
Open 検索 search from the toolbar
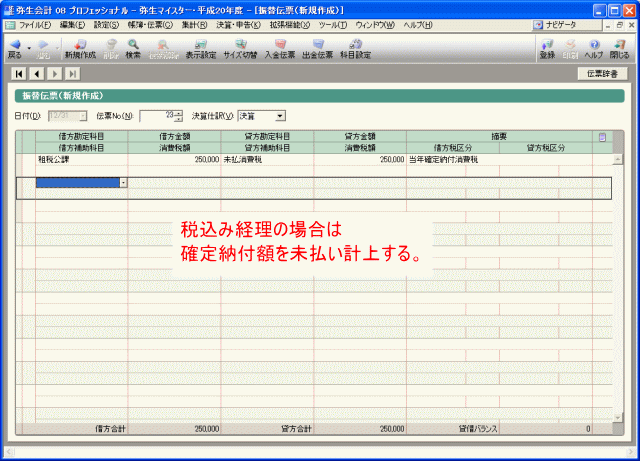(x=133, y=49)
